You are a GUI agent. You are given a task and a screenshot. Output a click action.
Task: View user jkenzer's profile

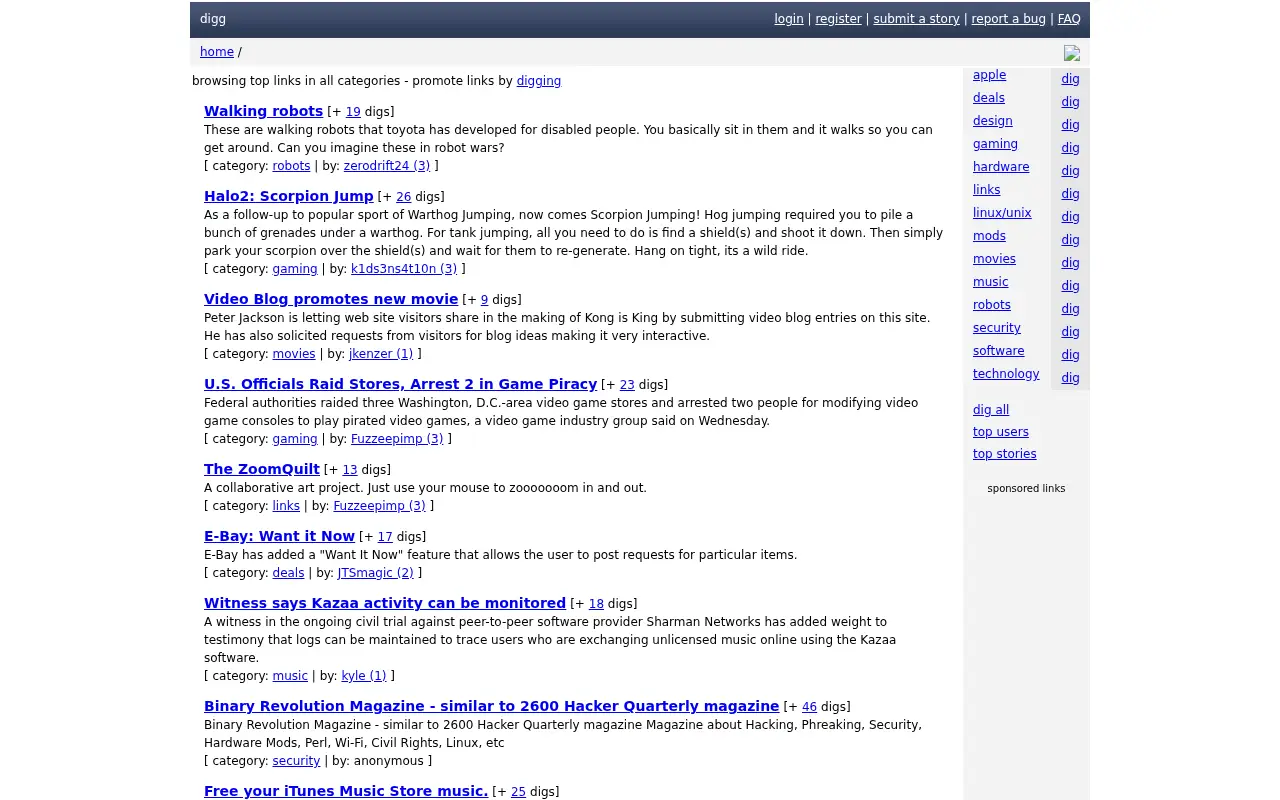pyautogui.click(x=381, y=354)
